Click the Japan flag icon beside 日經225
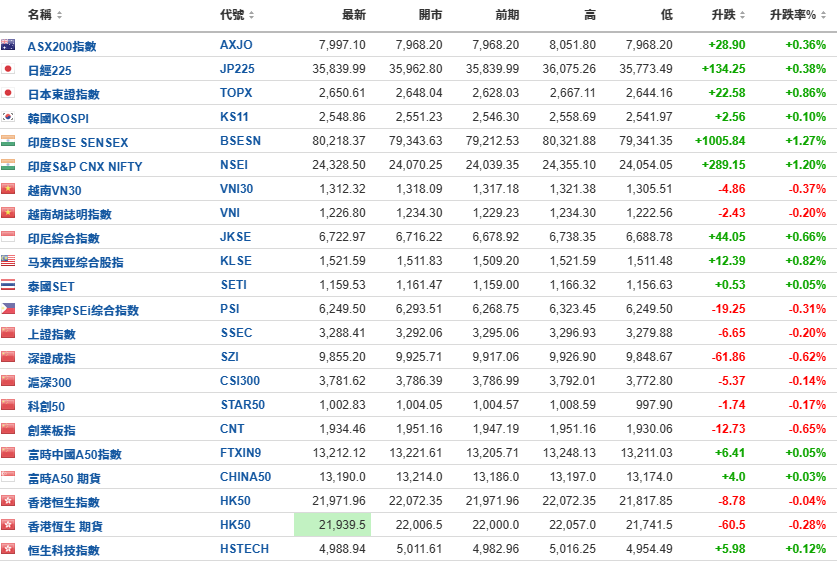Screen dimensions: 837x564 pos(8,69)
